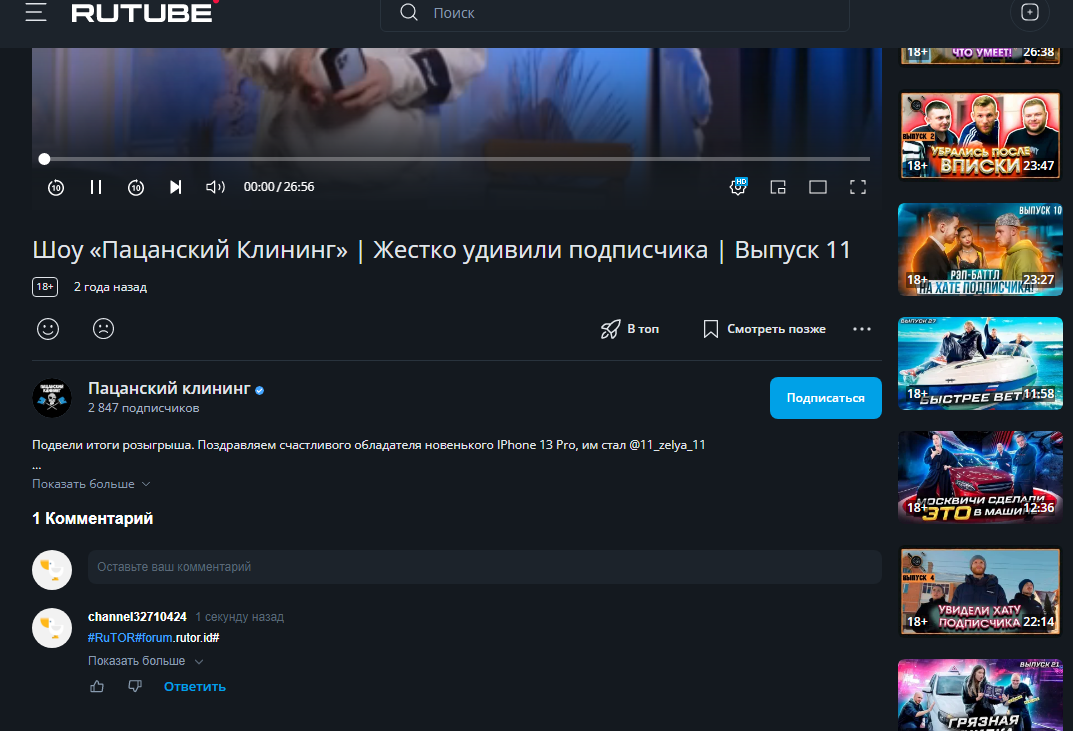Click the 2 847 подписчиков count

point(144,408)
